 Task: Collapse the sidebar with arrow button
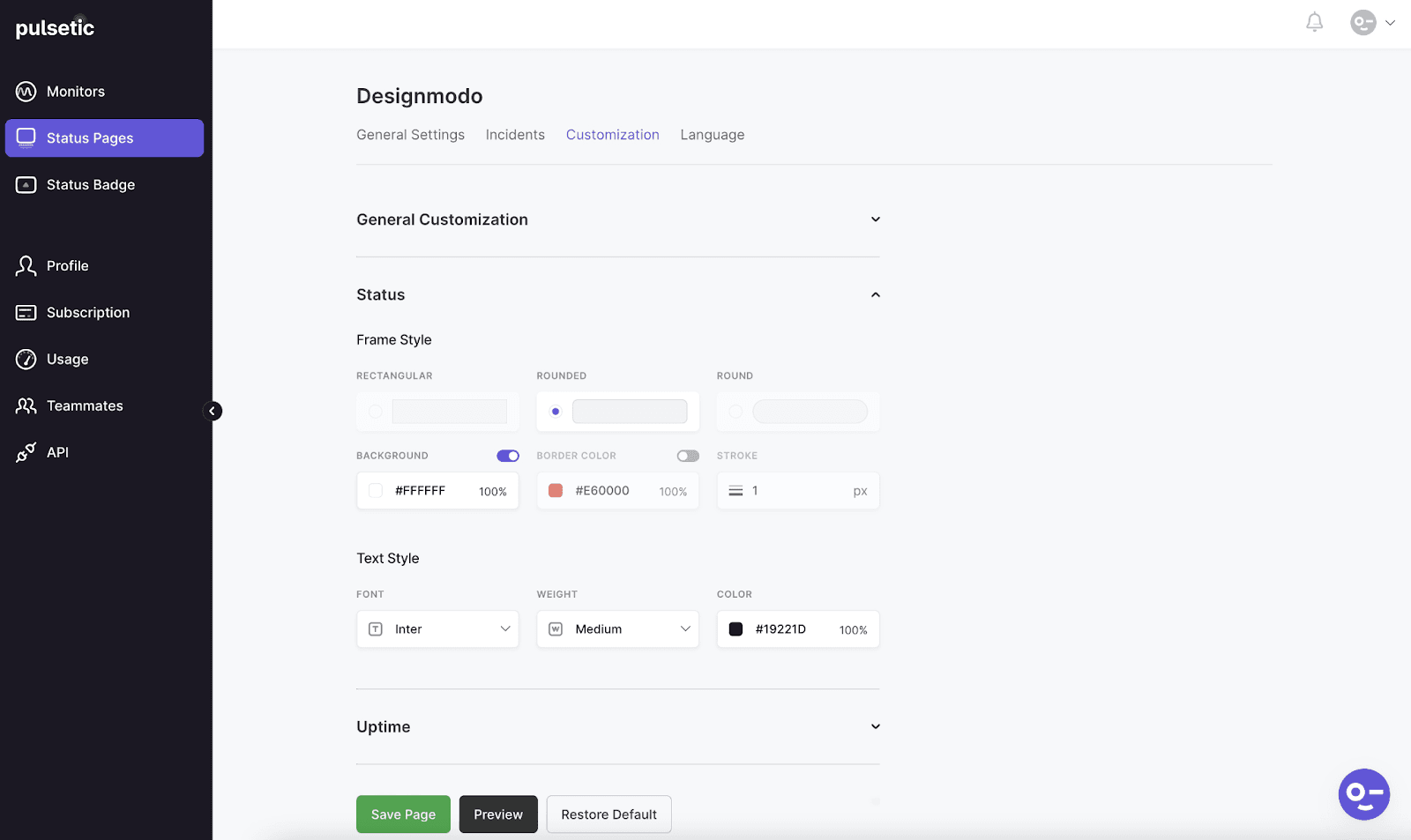(213, 412)
